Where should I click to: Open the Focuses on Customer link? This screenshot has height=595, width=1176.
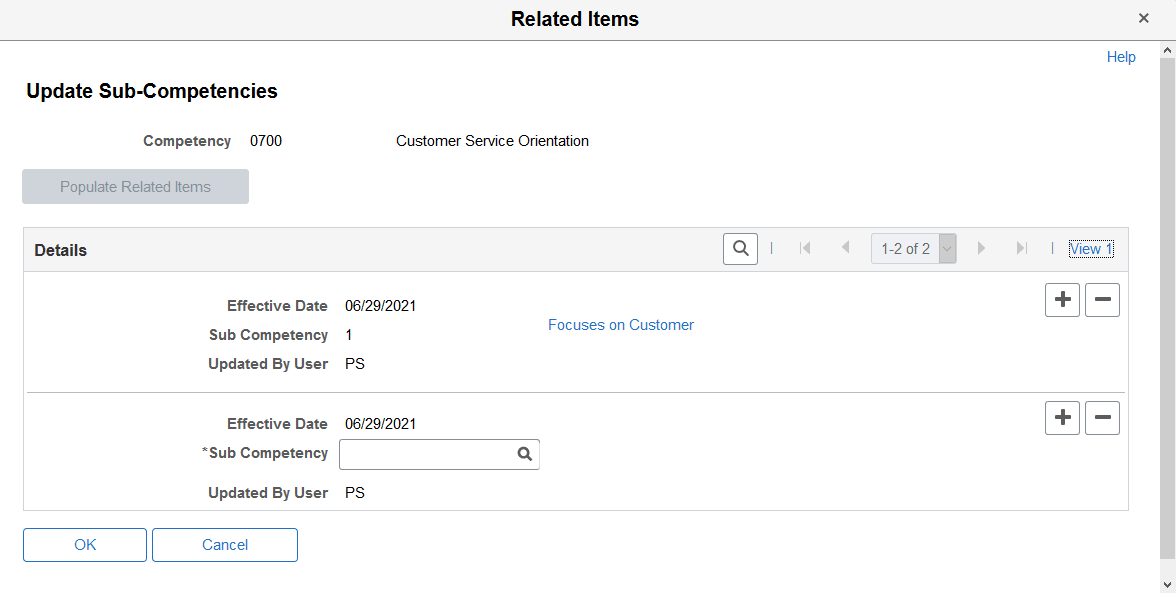(621, 325)
